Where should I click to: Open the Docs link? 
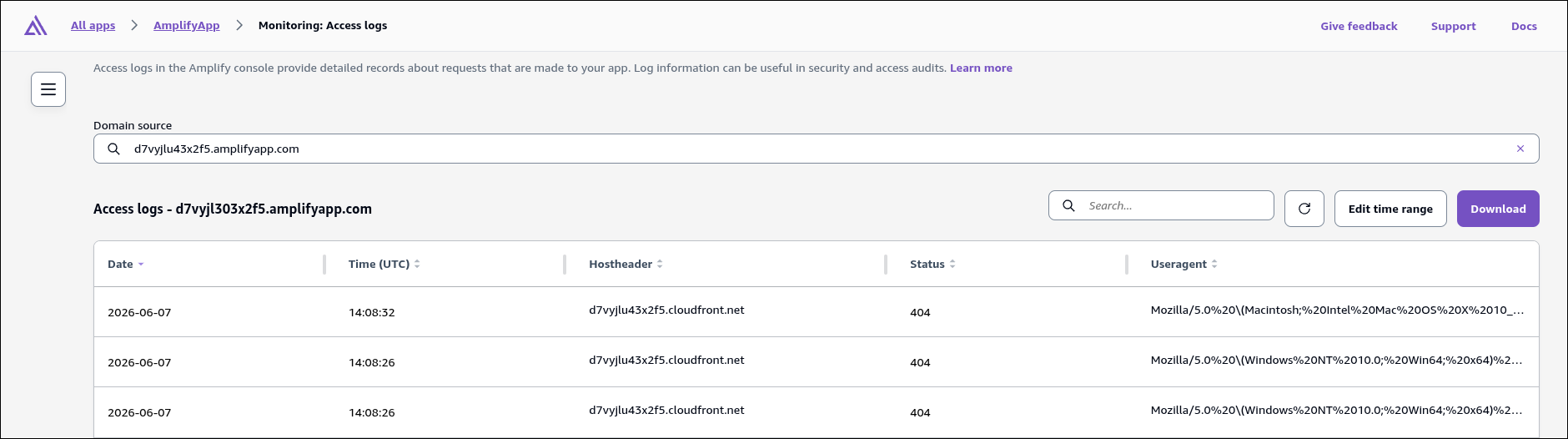(1524, 26)
